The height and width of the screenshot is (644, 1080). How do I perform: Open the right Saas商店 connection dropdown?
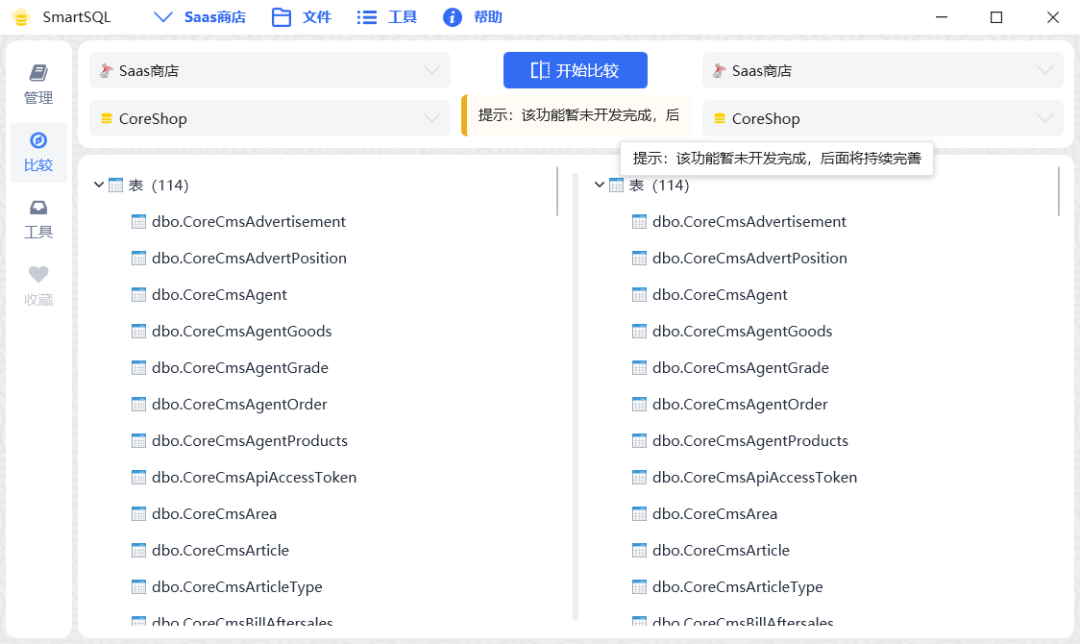point(883,70)
